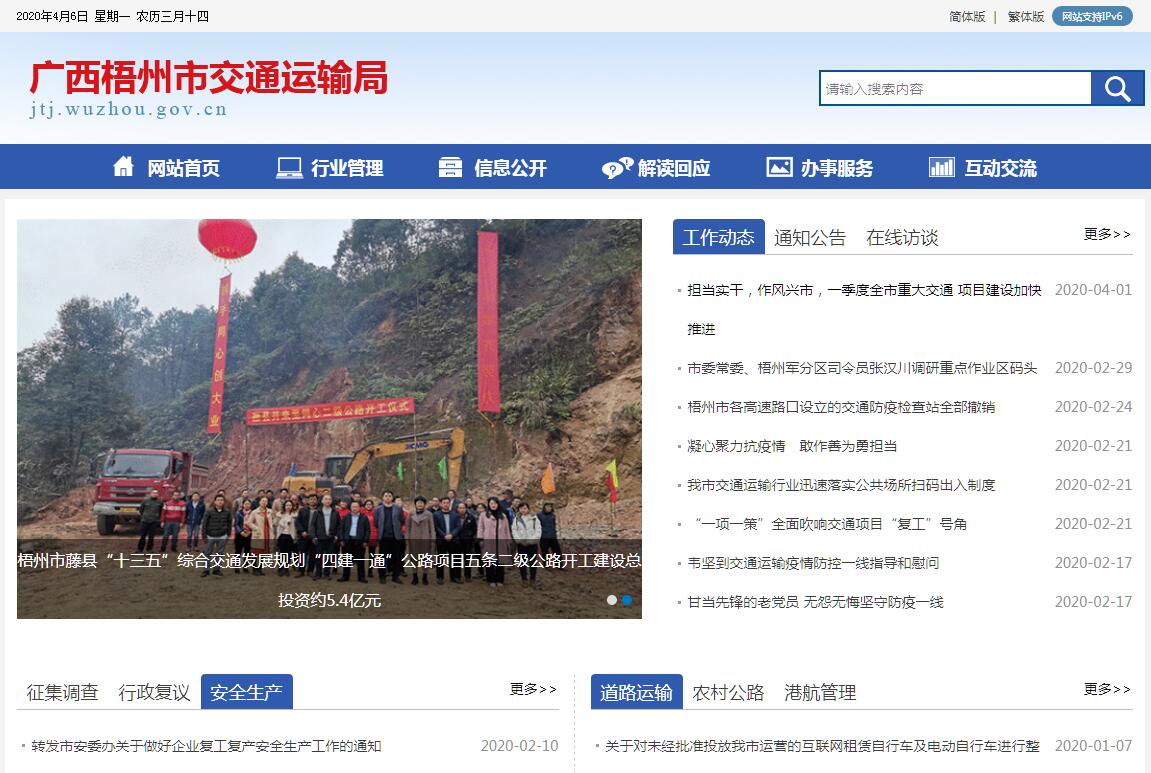Open the 农村公路 tab
1151x773 pixels.
pos(728,692)
